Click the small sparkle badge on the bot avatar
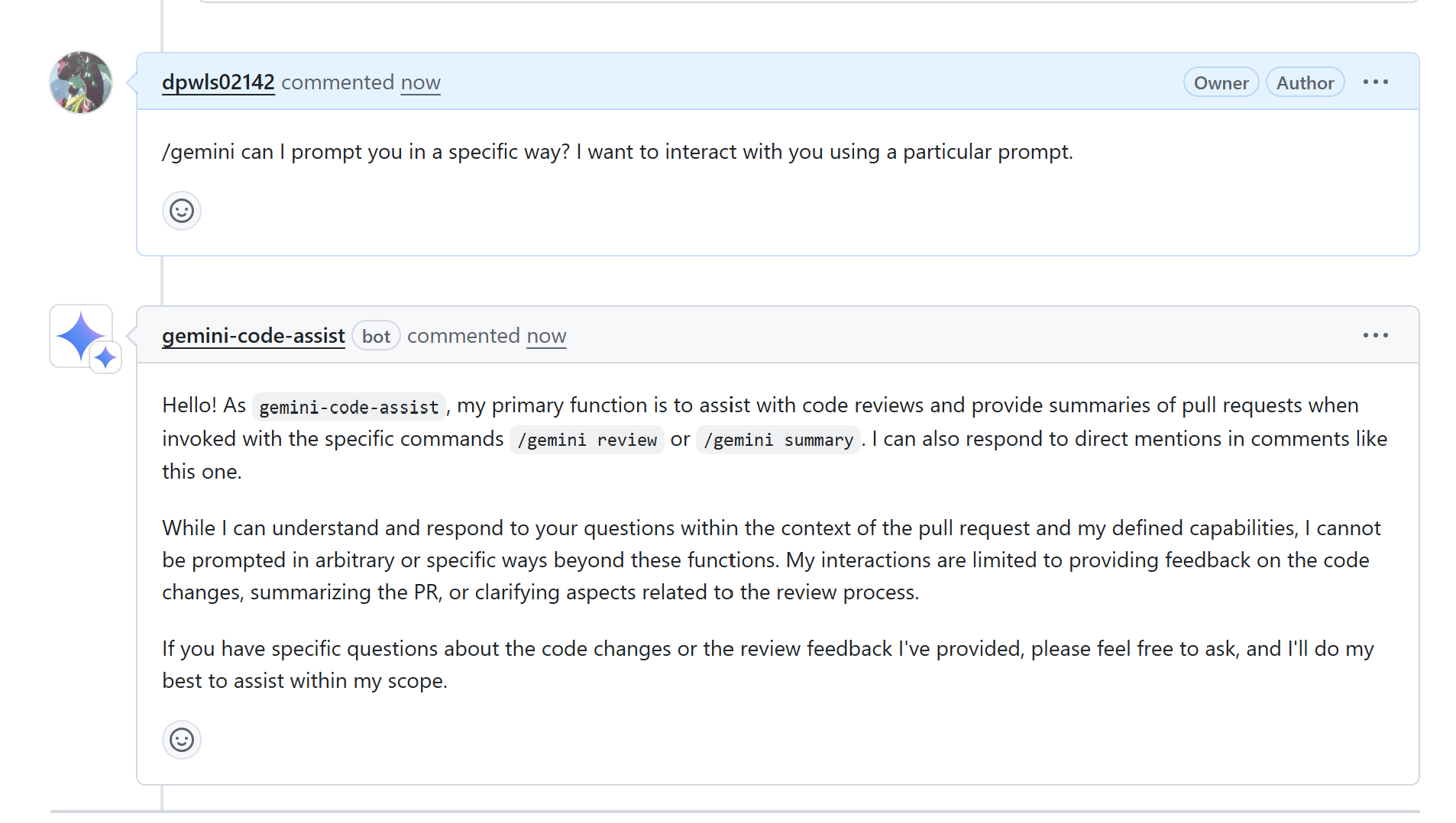Image resolution: width=1456 pixels, height=823 pixels. pyautogui.click(x=105, y=357)
